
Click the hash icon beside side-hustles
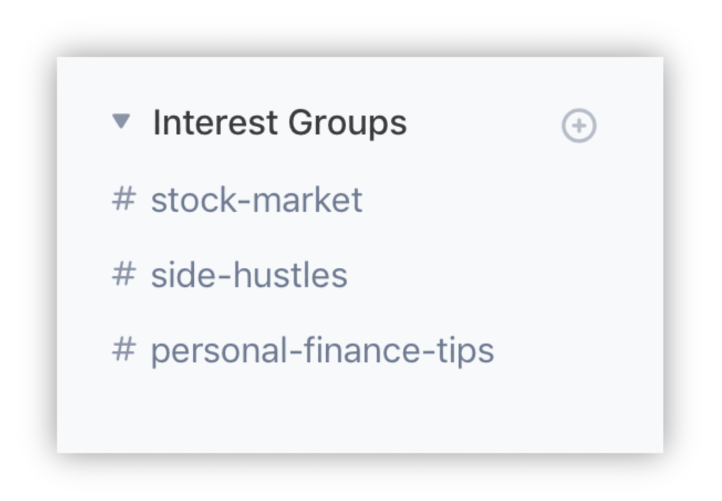pyautogui.click(x=123, y=274)
